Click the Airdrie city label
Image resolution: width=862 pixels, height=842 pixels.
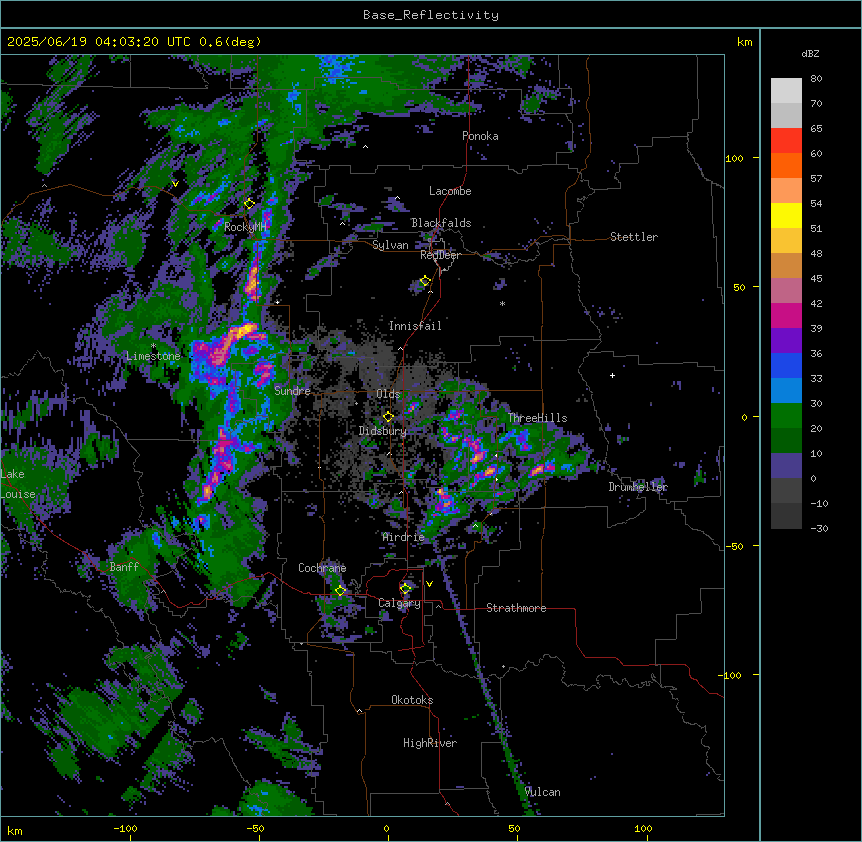click(403, 537)
